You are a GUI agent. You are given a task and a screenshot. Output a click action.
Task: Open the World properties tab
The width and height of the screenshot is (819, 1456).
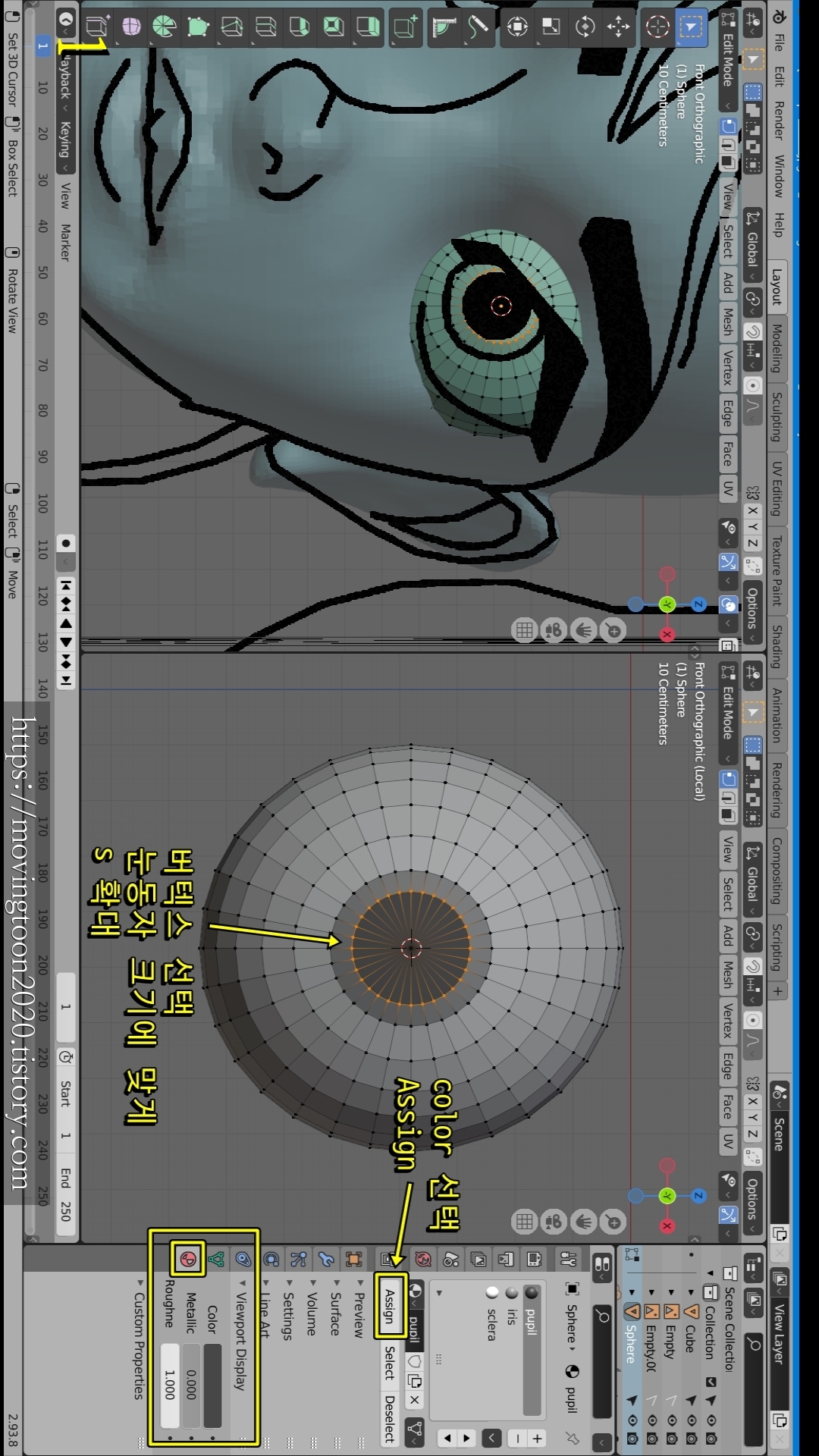click(x=423, y=1260)
